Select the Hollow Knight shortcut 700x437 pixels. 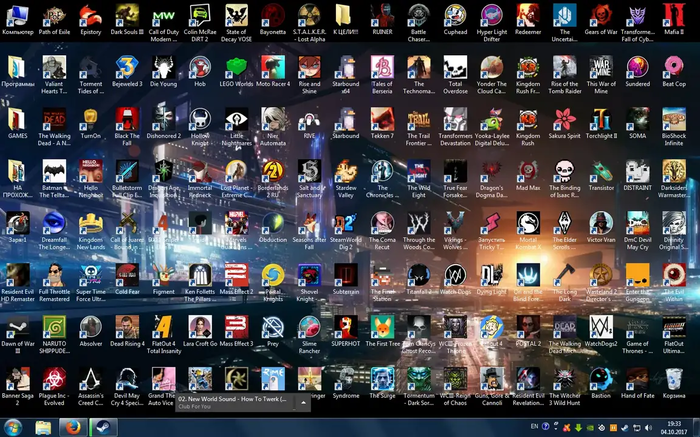pyautogui.click(x=200, y=119)
